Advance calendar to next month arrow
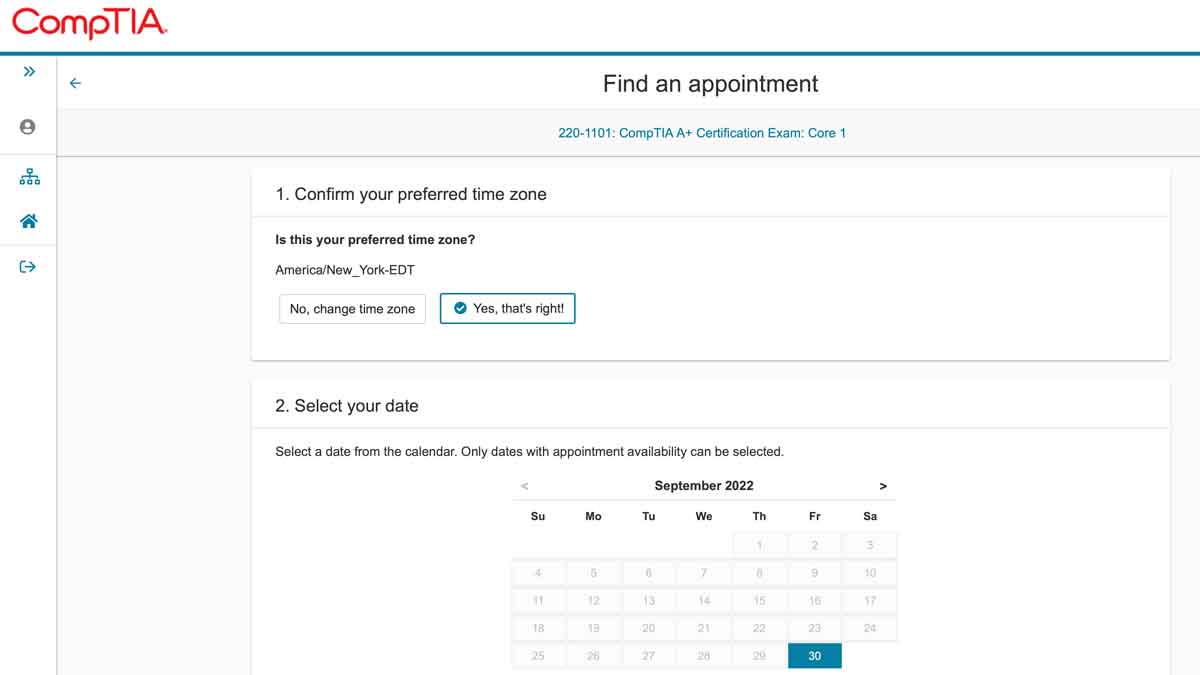This screenshot has width=1200, height=675. 883,486
